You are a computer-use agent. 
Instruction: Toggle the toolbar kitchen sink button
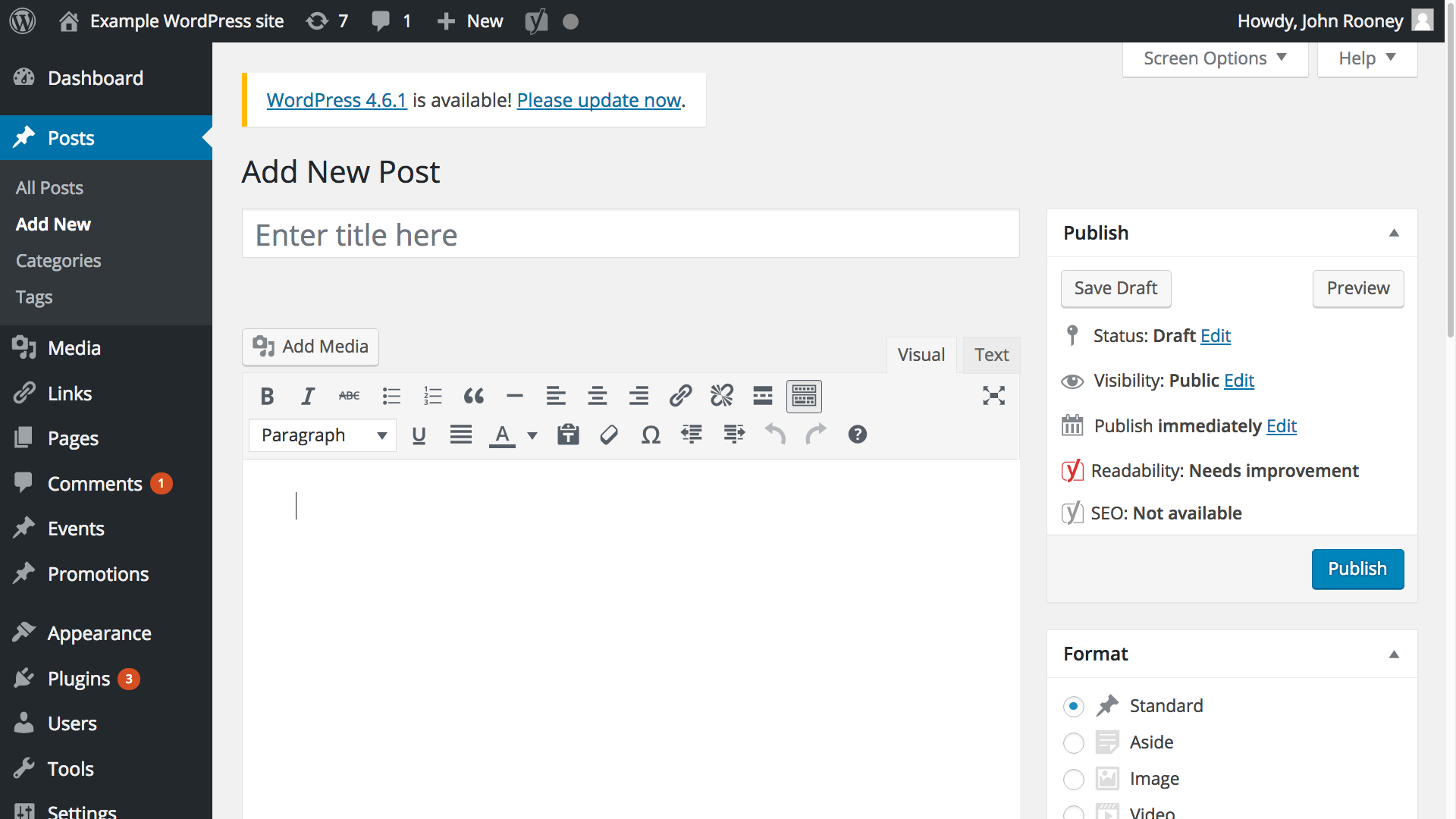coord(804,396)
